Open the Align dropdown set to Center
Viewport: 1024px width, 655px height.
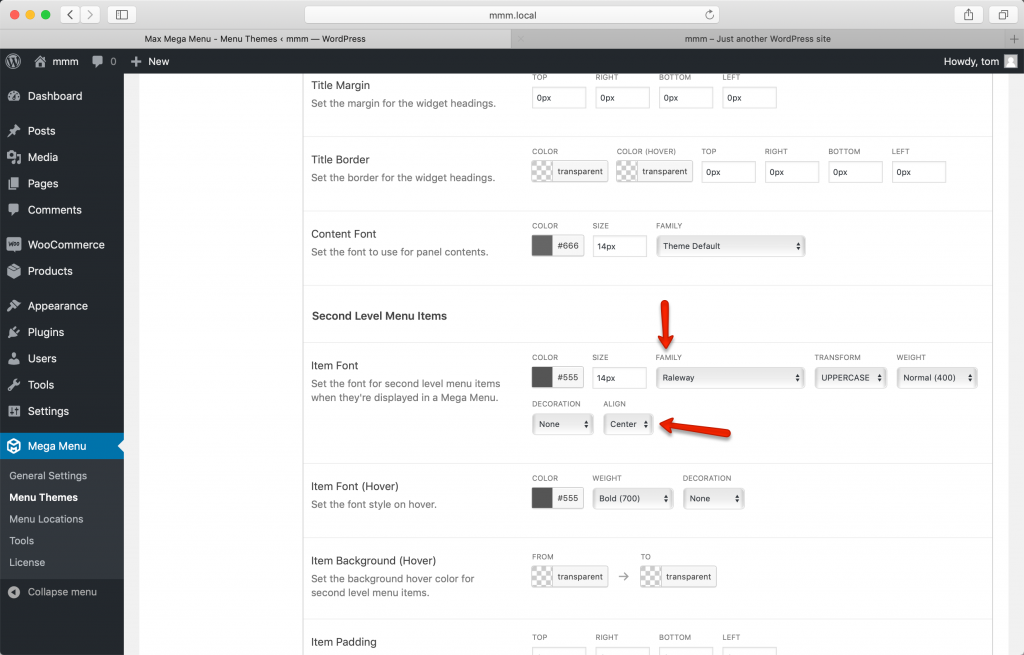pos(628,424)
